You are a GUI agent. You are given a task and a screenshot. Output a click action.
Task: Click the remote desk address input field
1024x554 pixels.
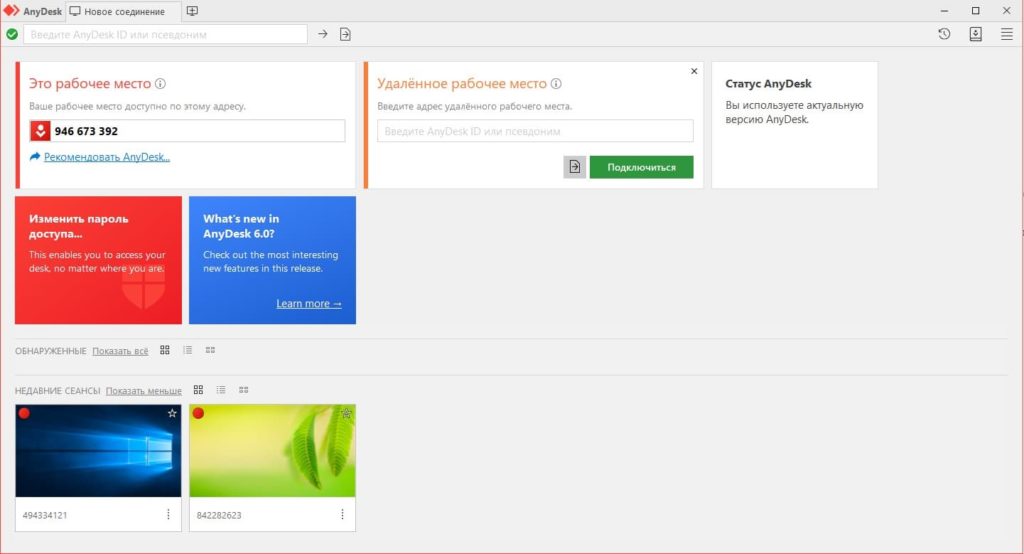pyautogui.click(x=535, y=131)
